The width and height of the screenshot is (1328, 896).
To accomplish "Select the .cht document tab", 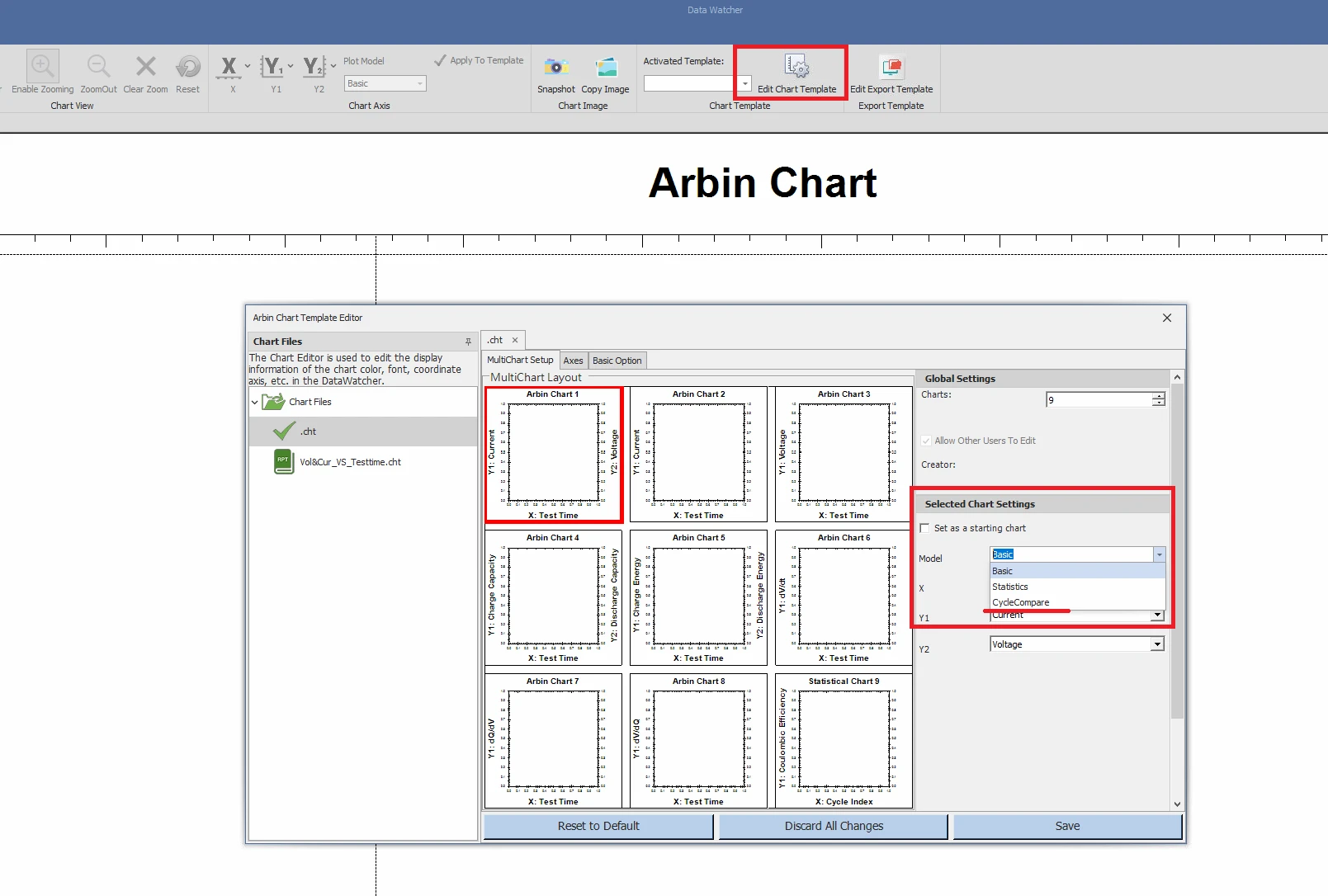I will pos(495,340).
